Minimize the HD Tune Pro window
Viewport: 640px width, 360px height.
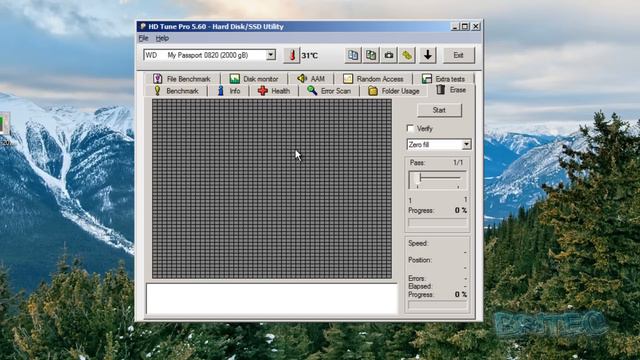point(456,27)
